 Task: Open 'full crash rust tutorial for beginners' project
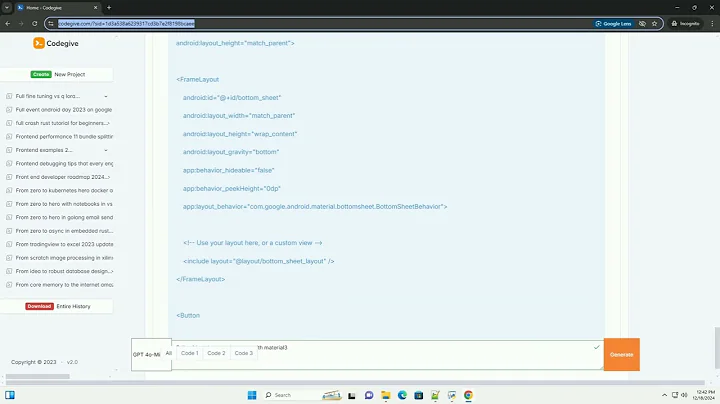[62, 123]
